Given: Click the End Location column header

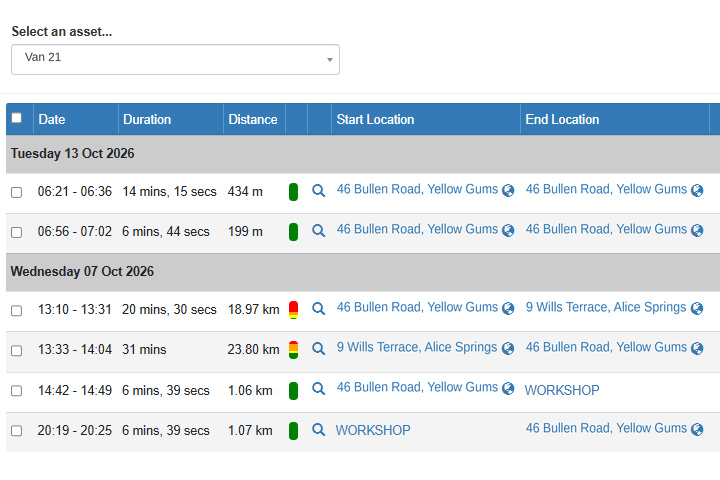Looking at the screenshot, I should click(x=615, y=119).
